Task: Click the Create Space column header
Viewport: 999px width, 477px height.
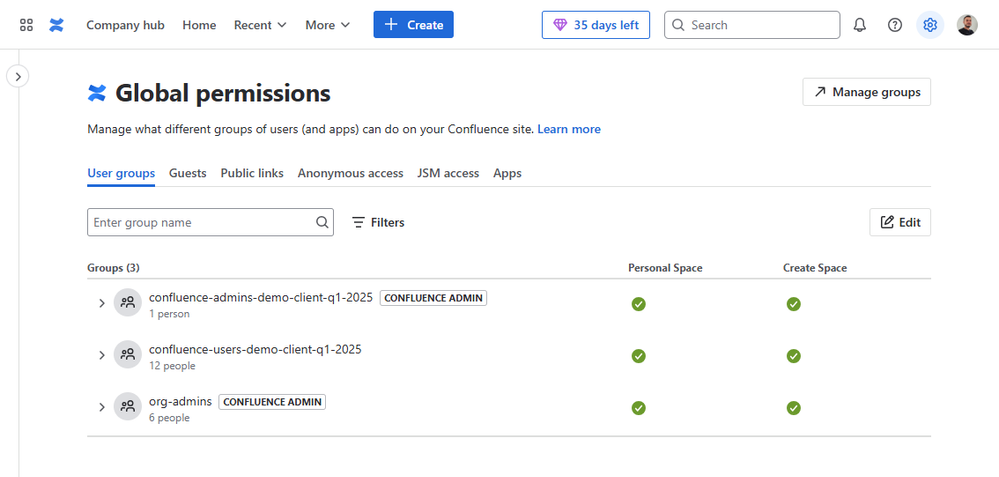Action: 815,268
